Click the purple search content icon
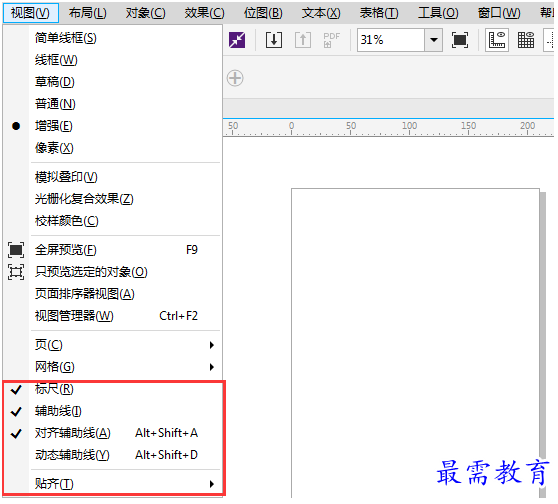The image size is (558, 504). click(x=237, y=40)
